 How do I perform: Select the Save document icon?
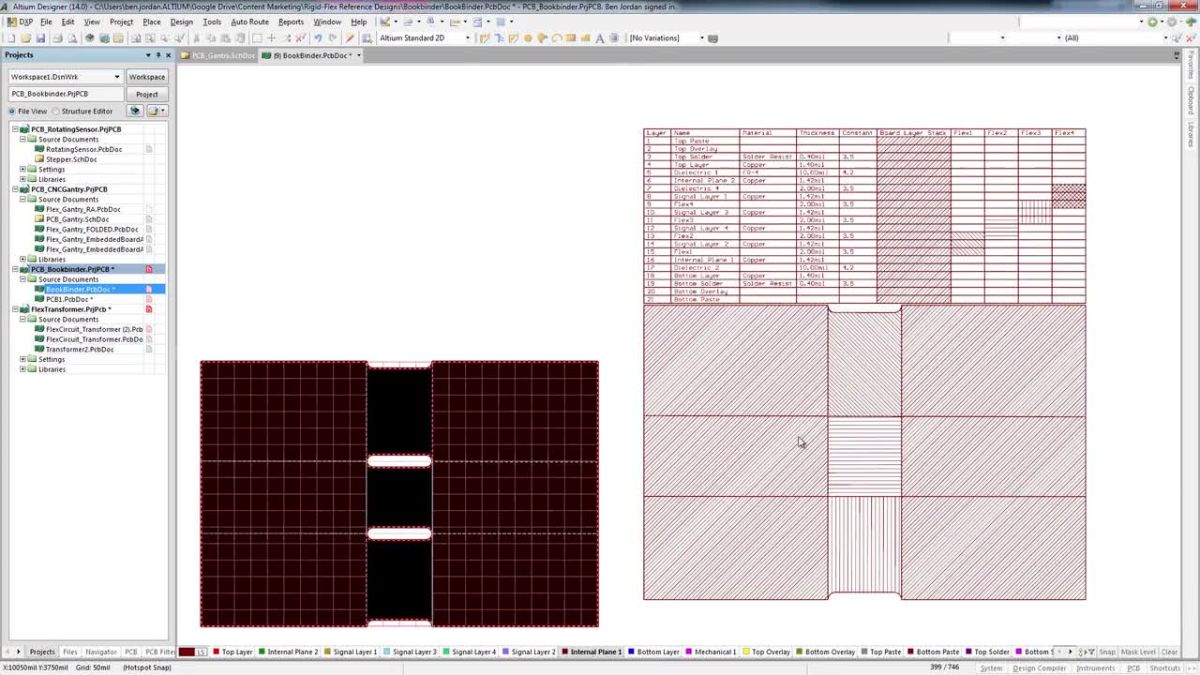click(41, 37)
